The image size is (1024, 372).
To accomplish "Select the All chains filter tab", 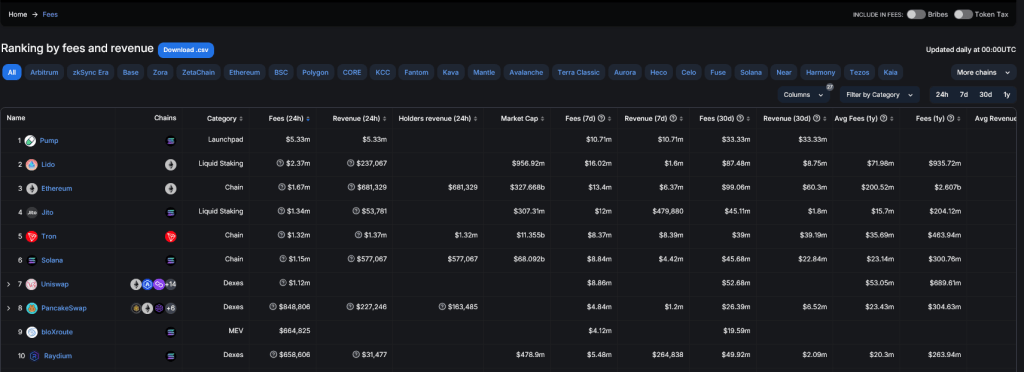I will [12, 72].
